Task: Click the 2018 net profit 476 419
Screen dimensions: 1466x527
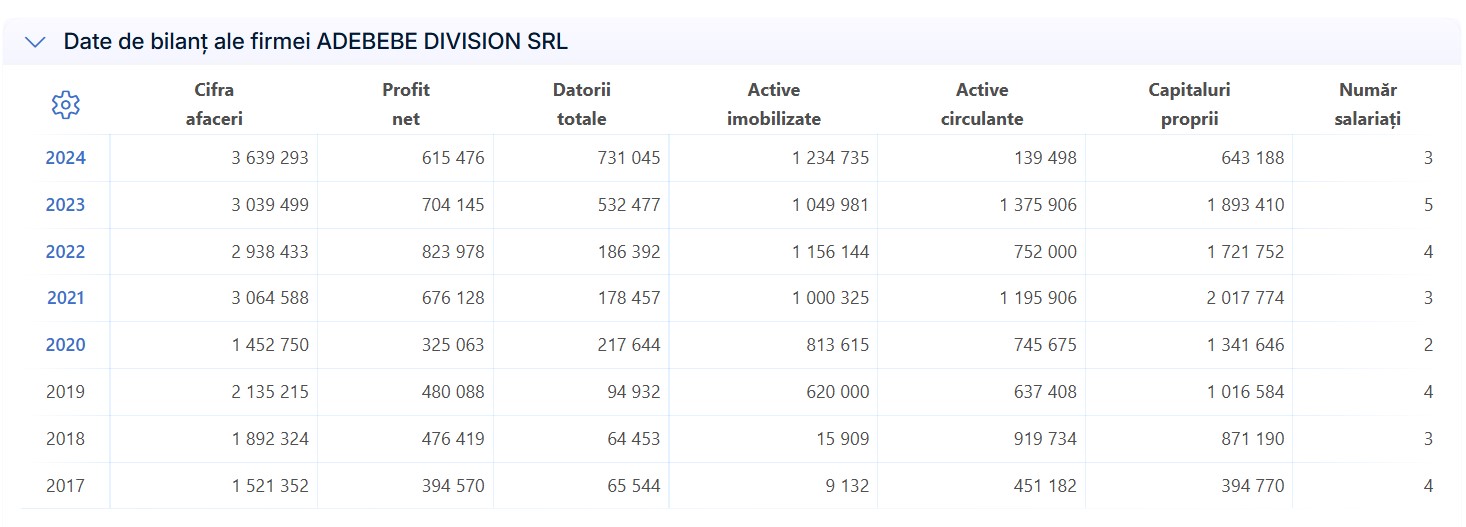Action: click(x=453, y=439)
